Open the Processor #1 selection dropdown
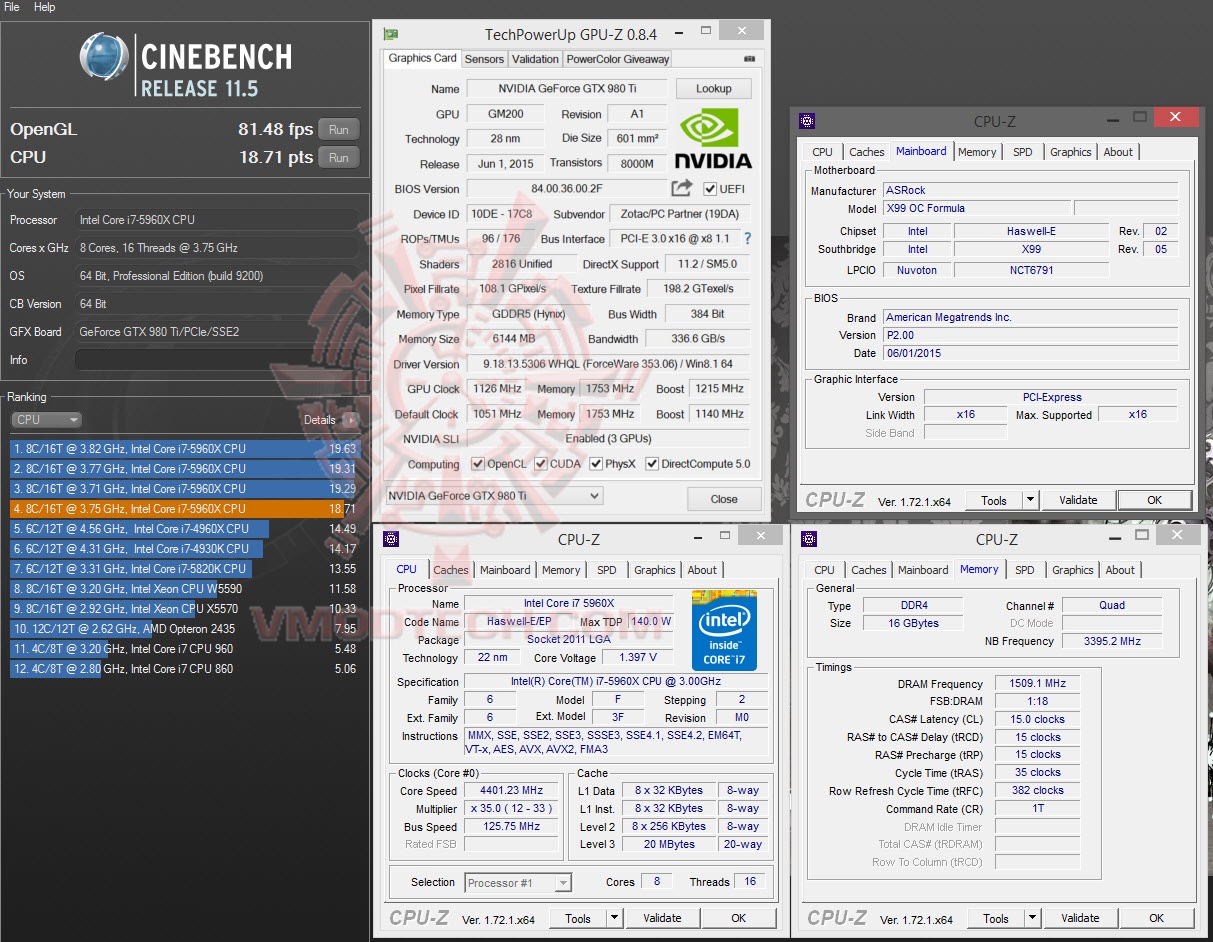The height and width of the screenshot is (942, 1213). [x=518, y=882]
